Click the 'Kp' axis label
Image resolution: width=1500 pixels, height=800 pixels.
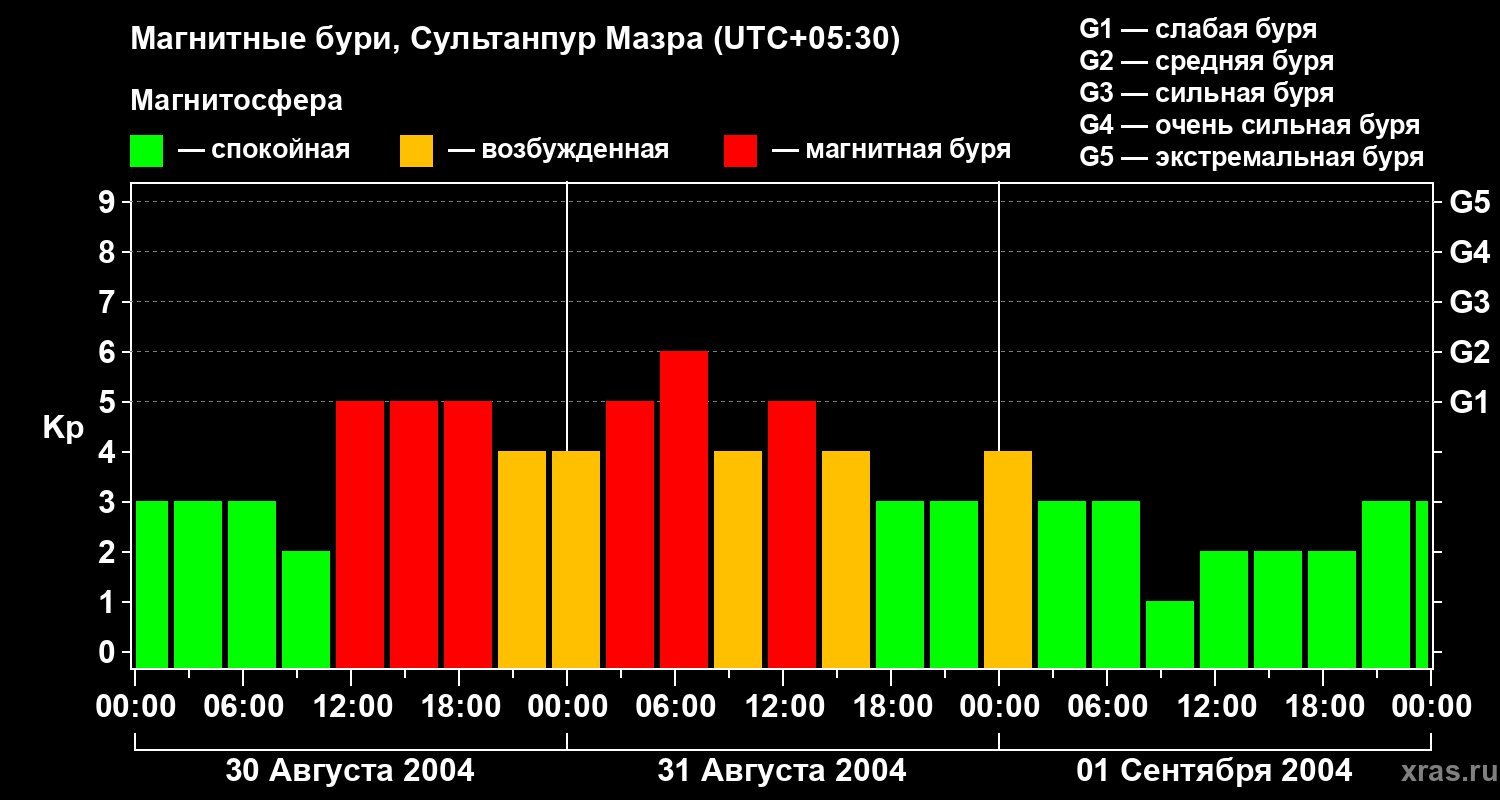coord(63,429)
